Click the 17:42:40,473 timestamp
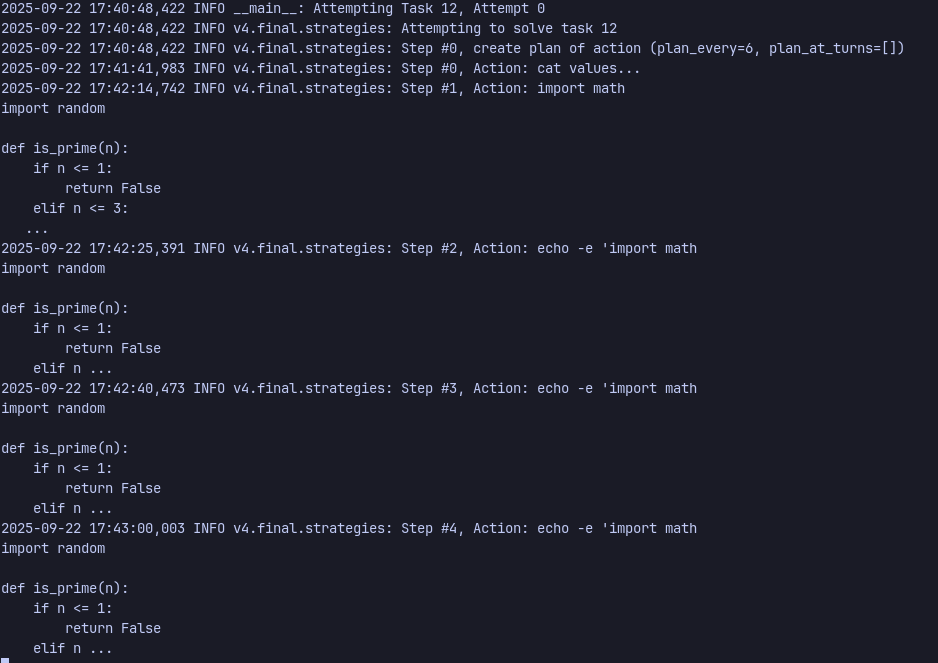 click(137, 388)
